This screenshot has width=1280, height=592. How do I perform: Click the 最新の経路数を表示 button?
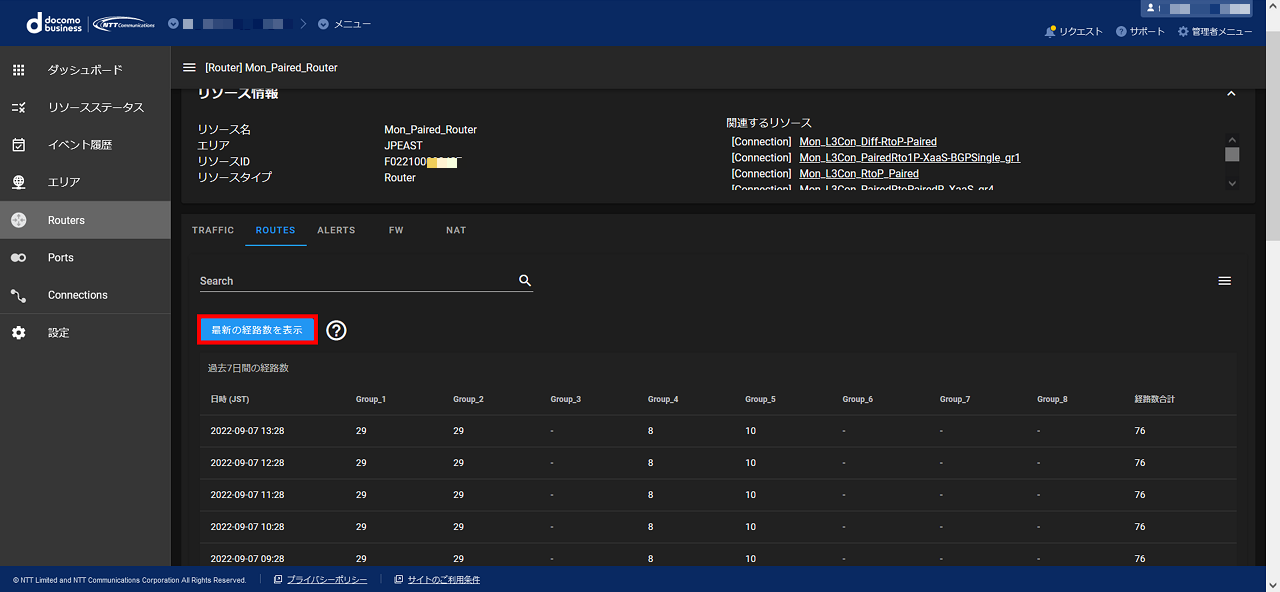[x=257, y=329]
